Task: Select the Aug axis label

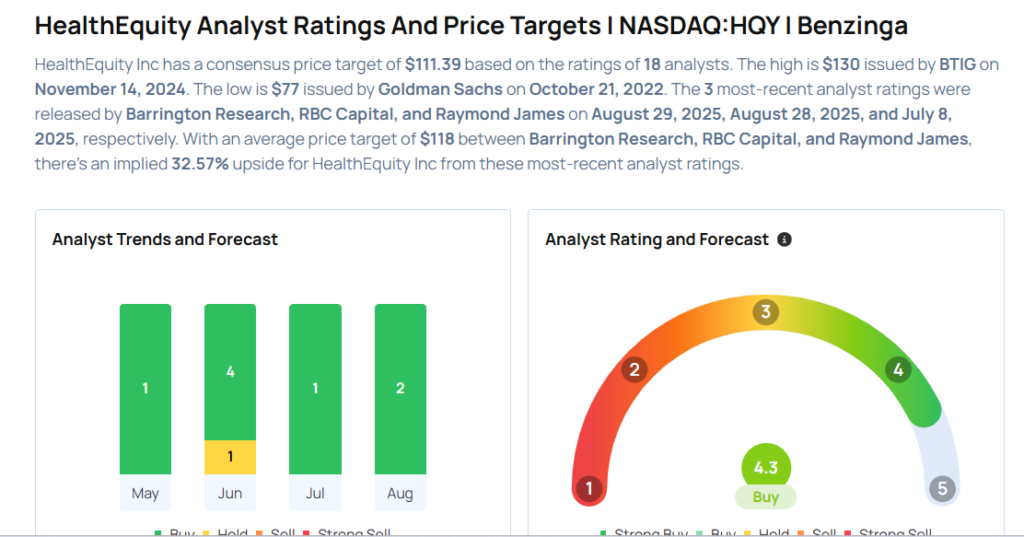Action: click(400, 493)
